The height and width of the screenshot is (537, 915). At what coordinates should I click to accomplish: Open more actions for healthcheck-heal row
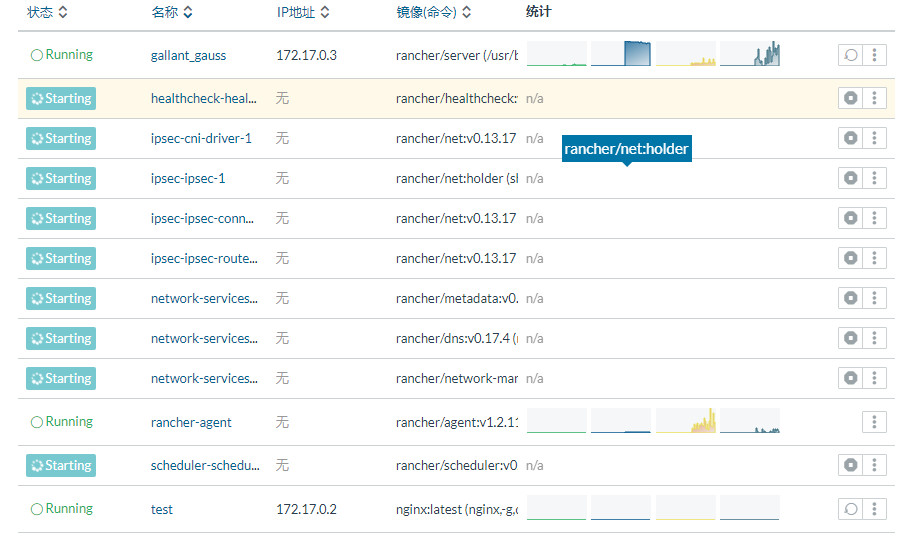(x=874, y=98)
